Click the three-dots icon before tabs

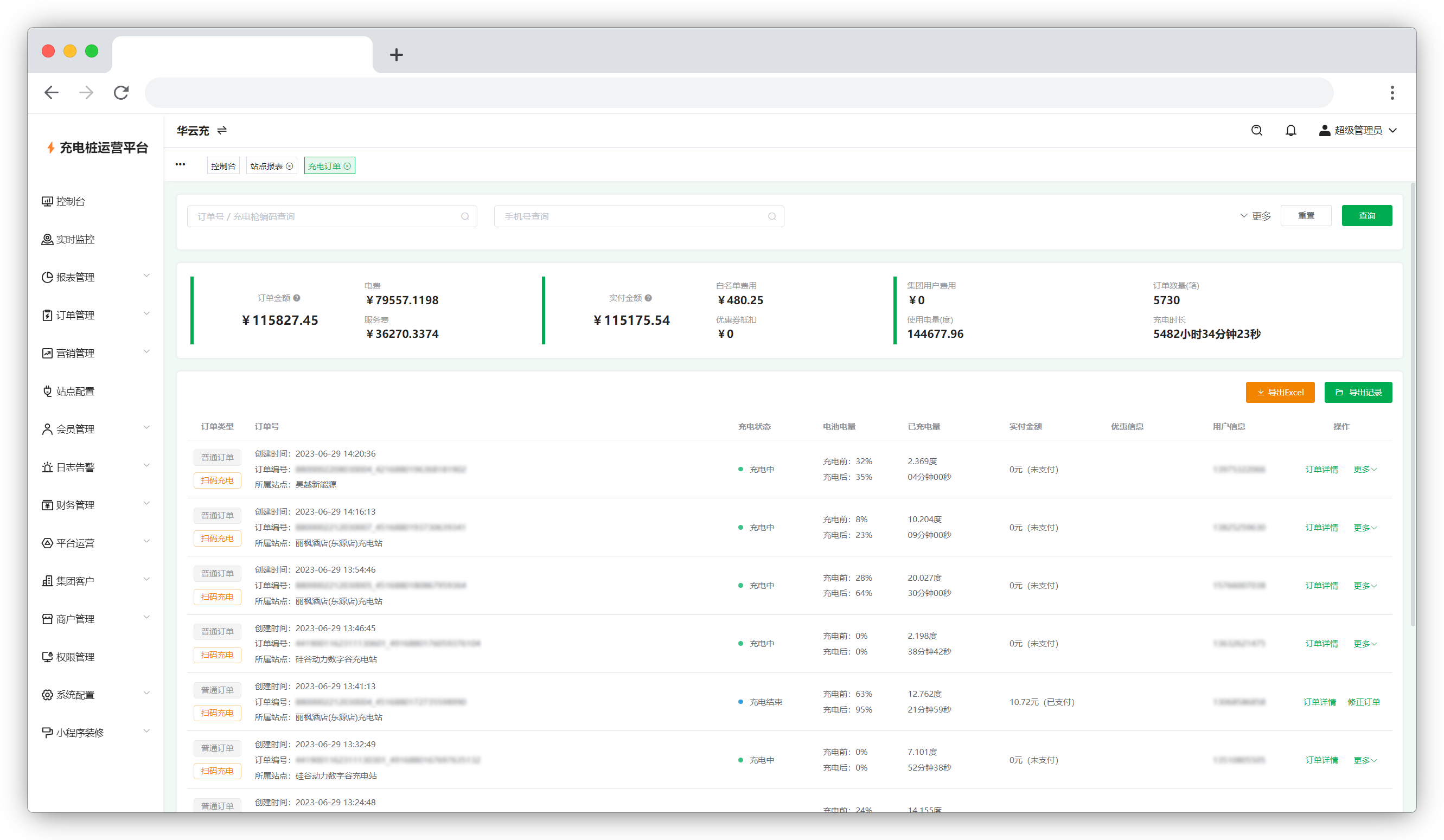(181, 164)
